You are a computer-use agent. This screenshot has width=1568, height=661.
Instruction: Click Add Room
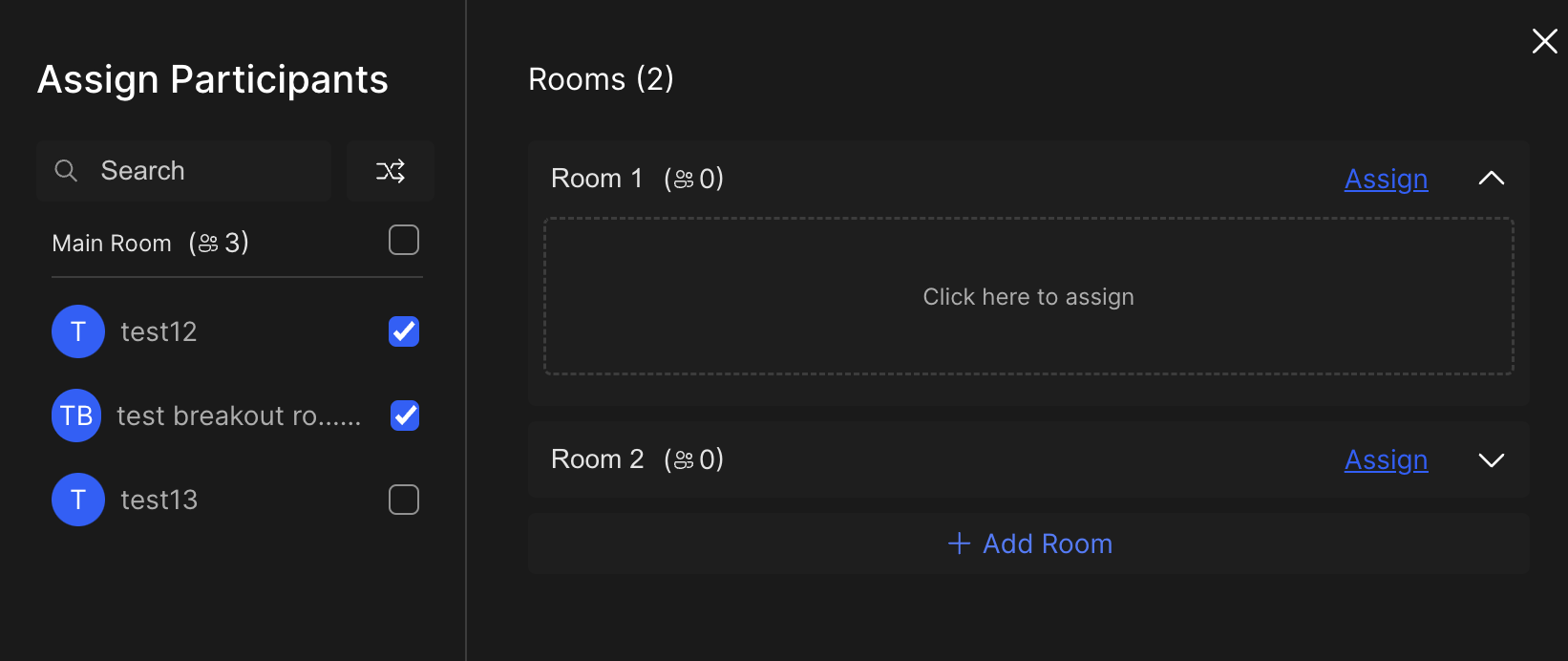(x=1028, y=544)
